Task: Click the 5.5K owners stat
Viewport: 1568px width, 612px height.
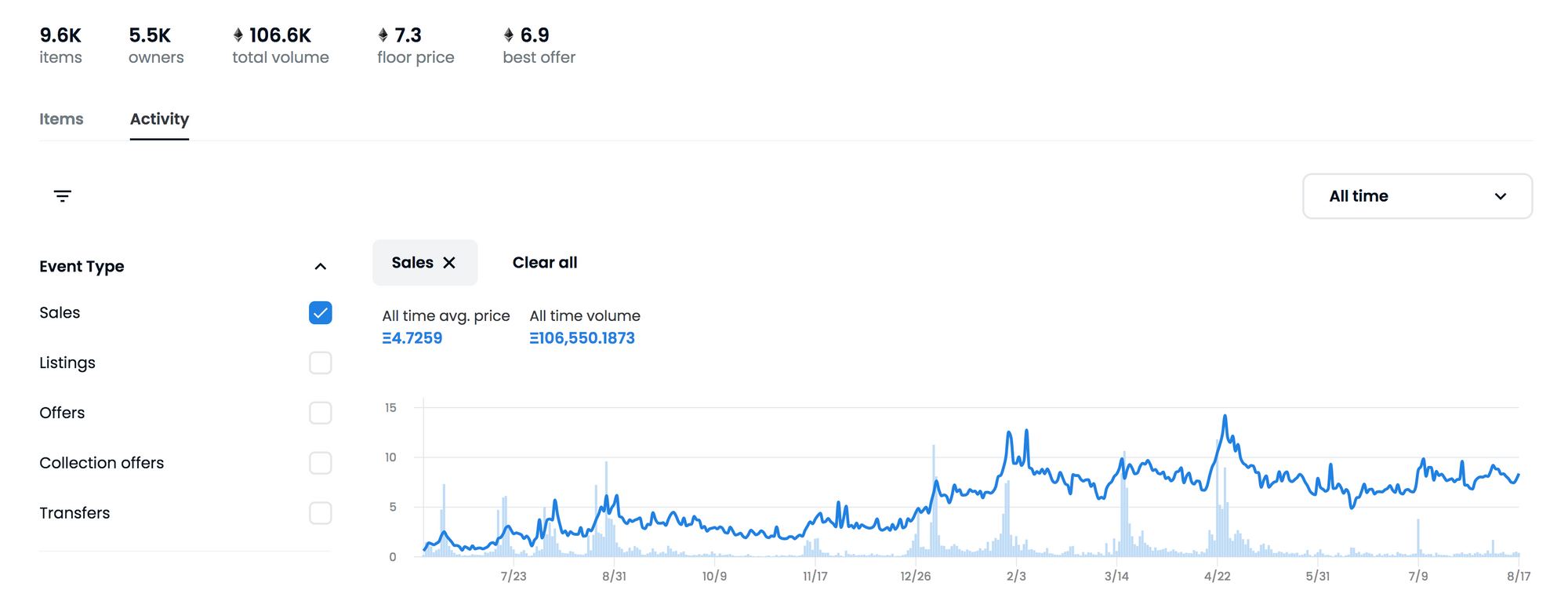Action: (x=155, y=46)
